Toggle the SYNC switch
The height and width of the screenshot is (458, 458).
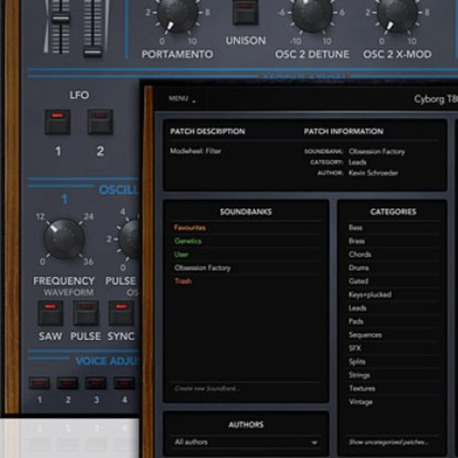[121, 313]
